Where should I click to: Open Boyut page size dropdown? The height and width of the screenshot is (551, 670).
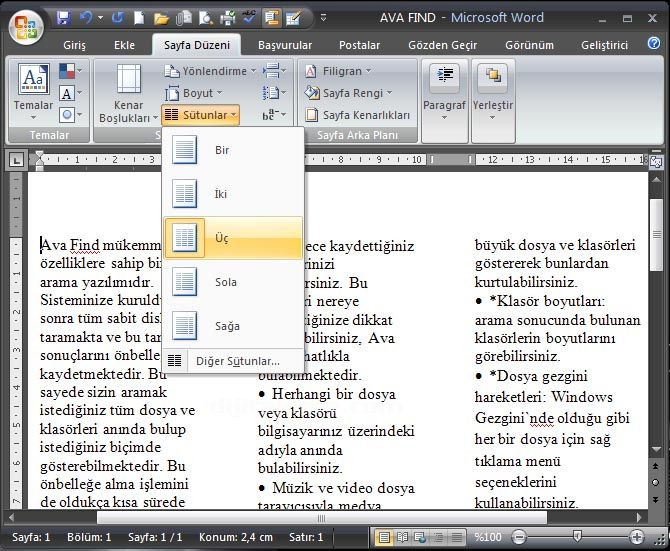click(194, 93)
